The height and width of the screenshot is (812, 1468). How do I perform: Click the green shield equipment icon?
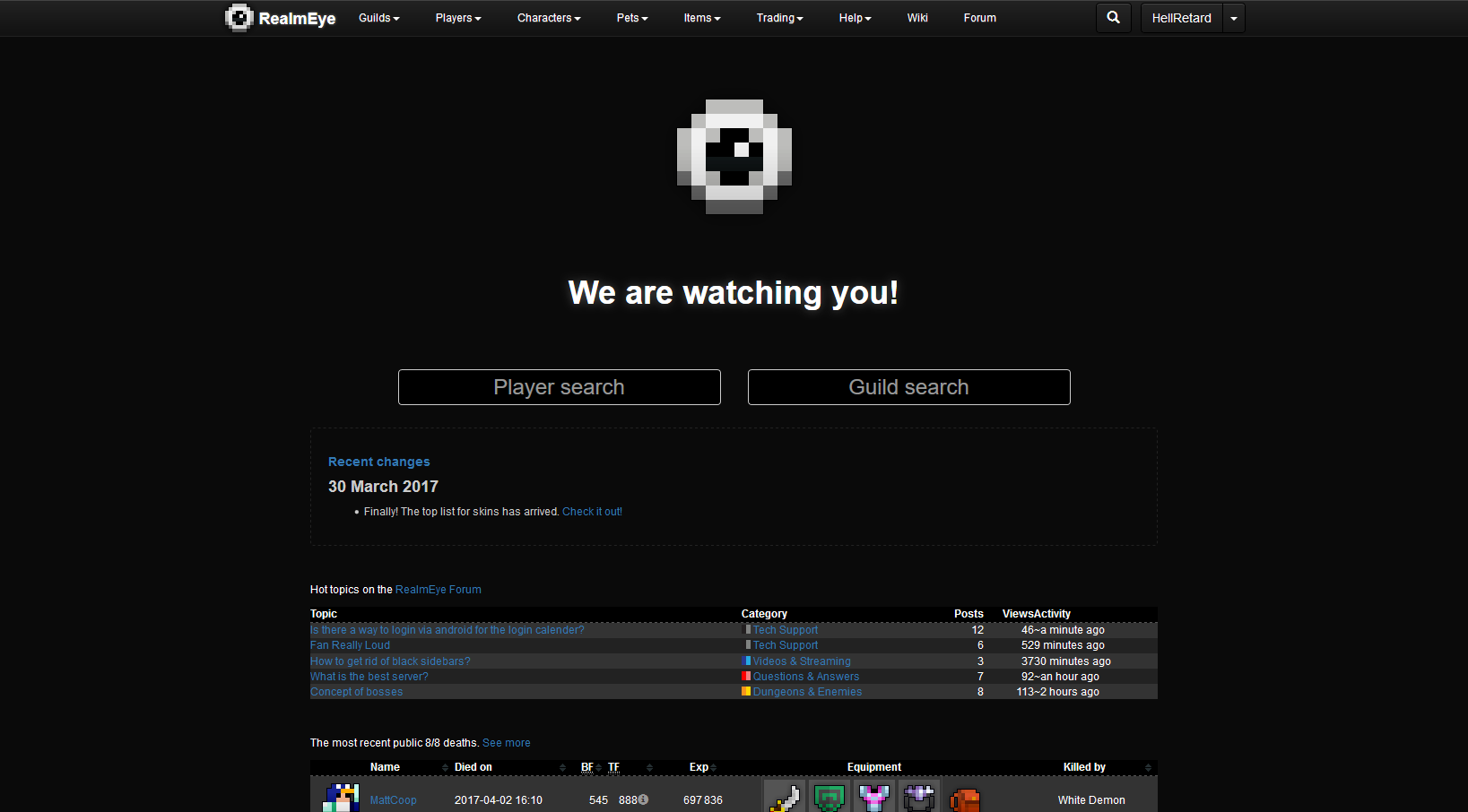830,798
